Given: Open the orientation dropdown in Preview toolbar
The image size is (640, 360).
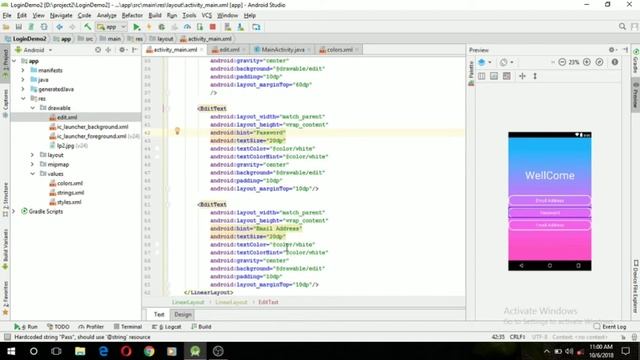Looking at the screenshot, I should (507, 62).
